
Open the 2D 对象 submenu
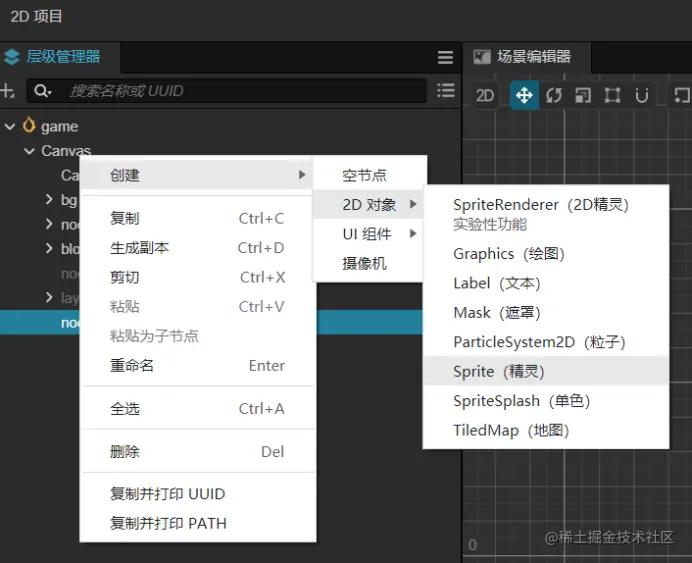pyautogui.click(x=369, y=205)
